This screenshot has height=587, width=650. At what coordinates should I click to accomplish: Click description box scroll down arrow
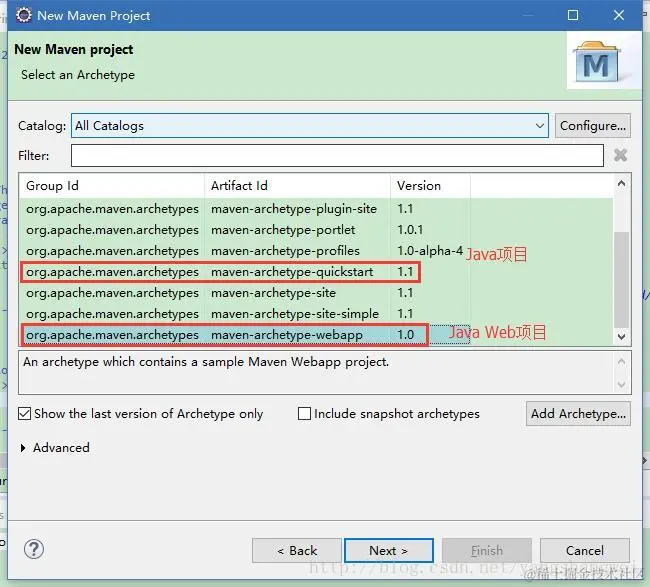[621, 384]
